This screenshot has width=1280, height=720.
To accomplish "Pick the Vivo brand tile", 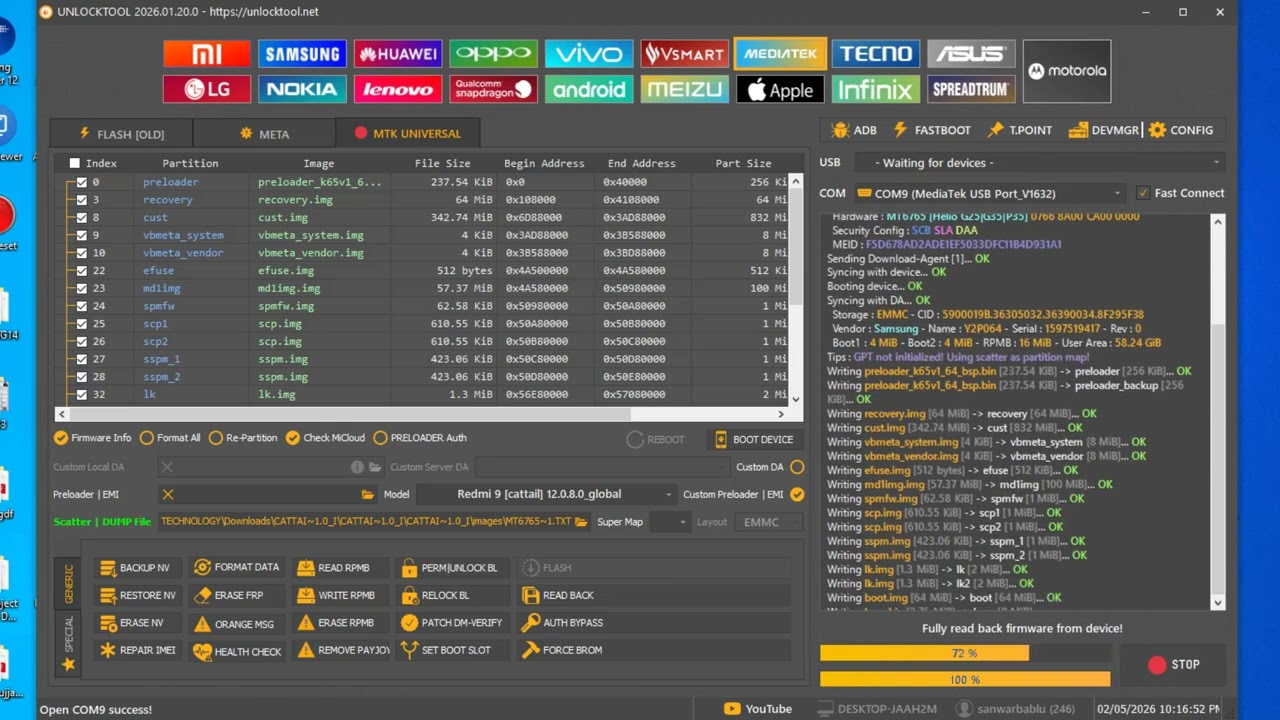I will click(589, 54).
